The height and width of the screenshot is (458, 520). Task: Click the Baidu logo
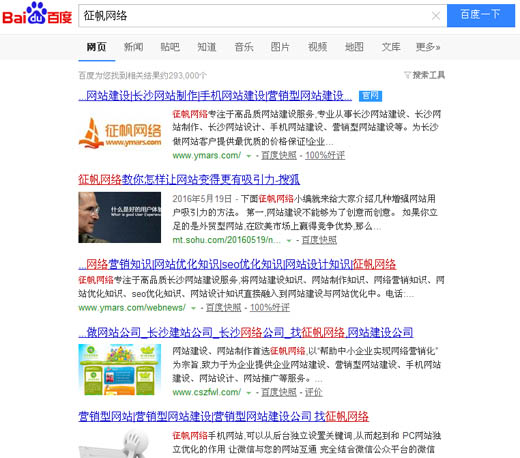pos(37,14)
